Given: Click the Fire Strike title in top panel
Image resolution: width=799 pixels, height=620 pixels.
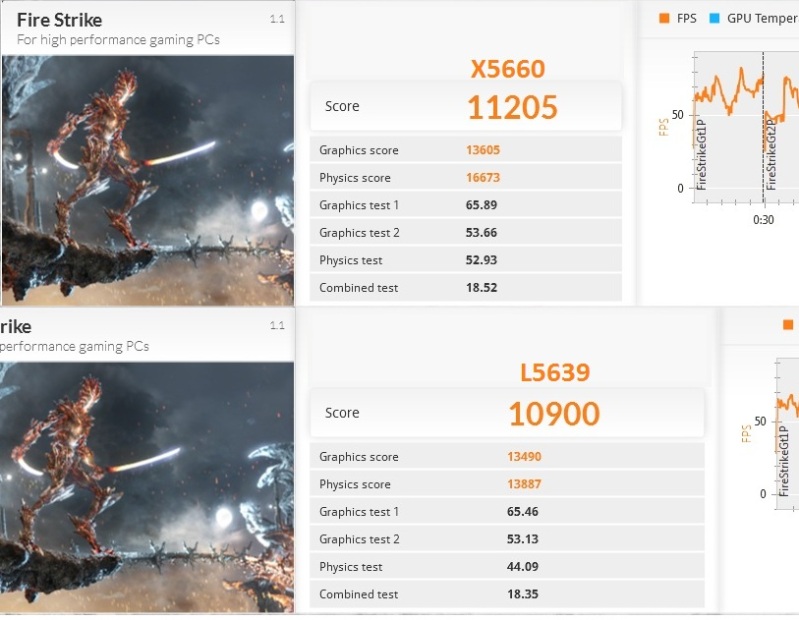Looking at the screenshot, I should coord(60,20).
